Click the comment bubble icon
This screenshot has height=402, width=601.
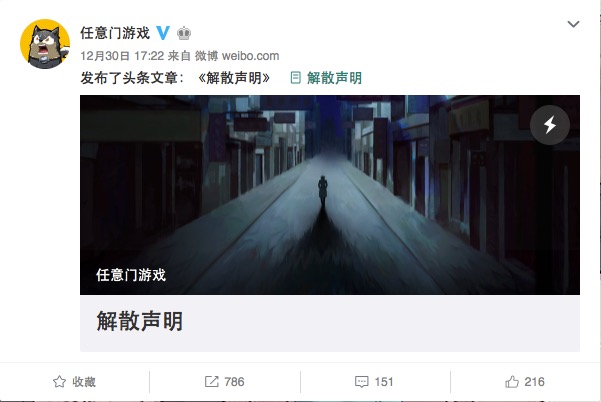(362, 382)
